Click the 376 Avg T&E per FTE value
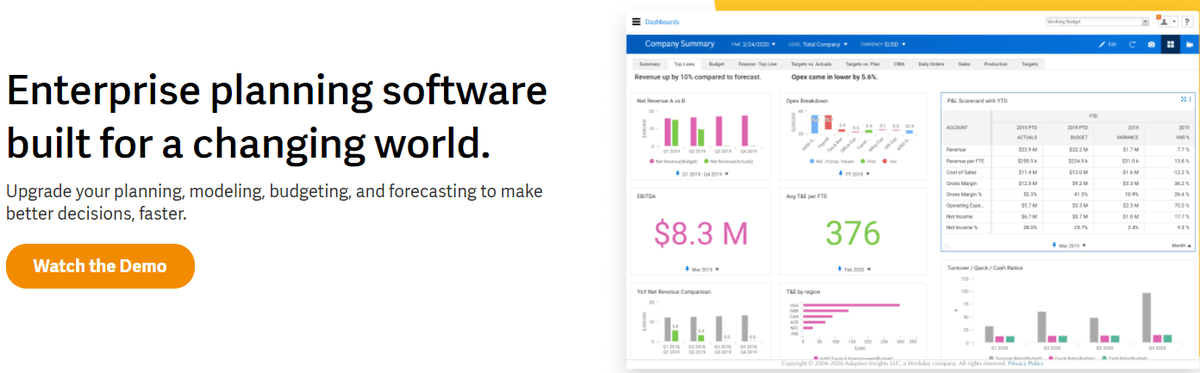 (x=852, y=232)
